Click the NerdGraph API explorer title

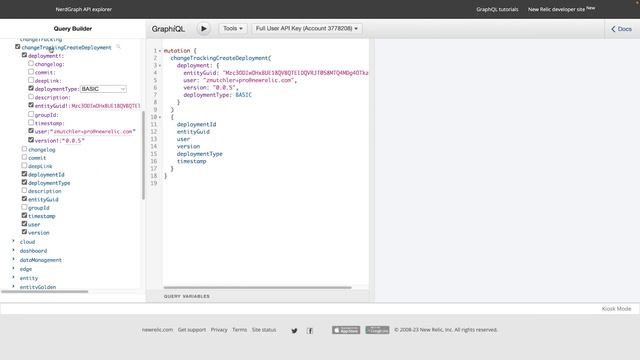tap(84, 9)
